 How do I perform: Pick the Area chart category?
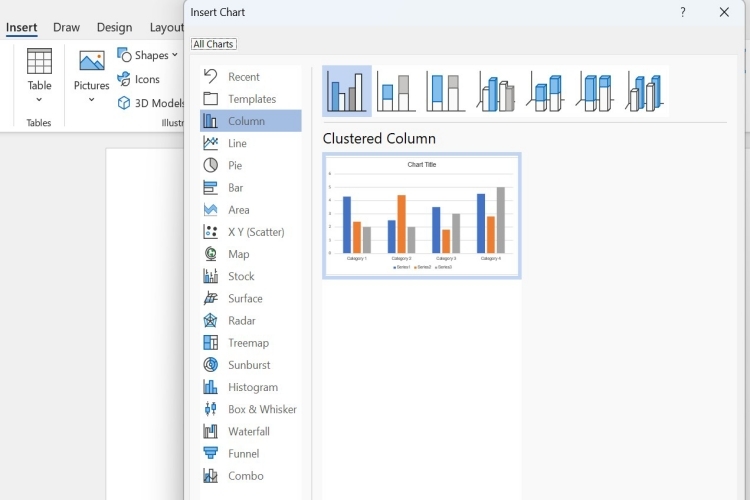[251, 210]
